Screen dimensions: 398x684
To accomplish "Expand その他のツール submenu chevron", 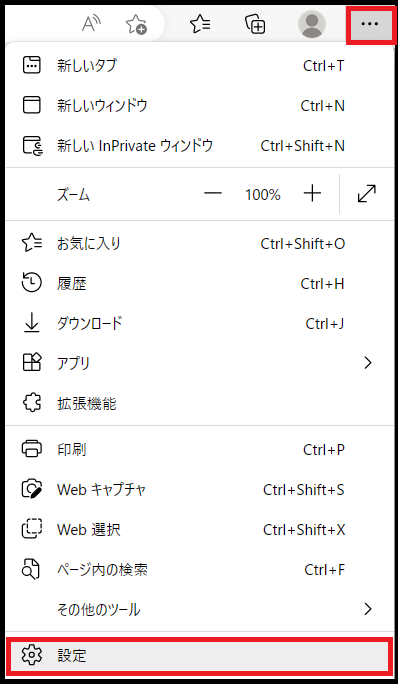I will point(368,609).
